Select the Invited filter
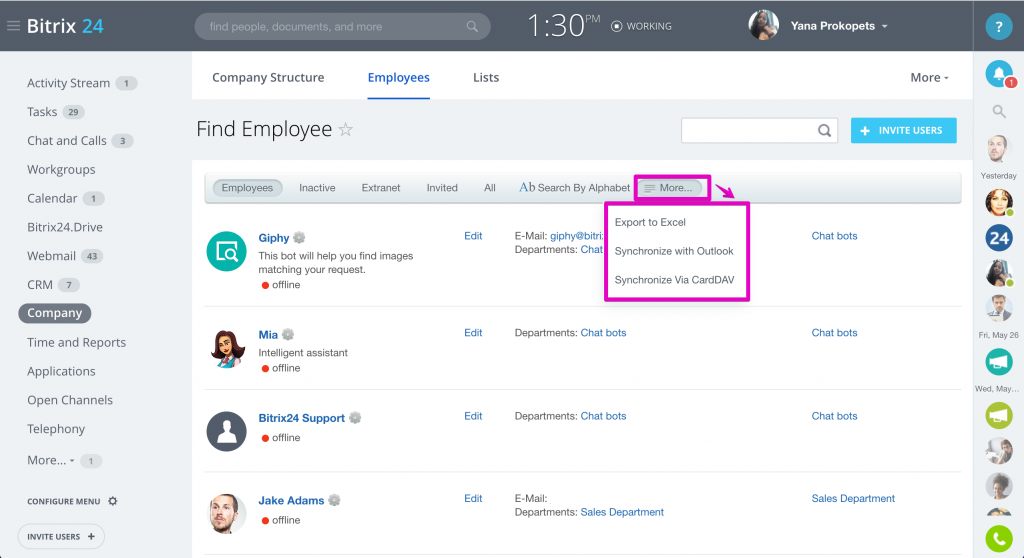 [442, 188]
